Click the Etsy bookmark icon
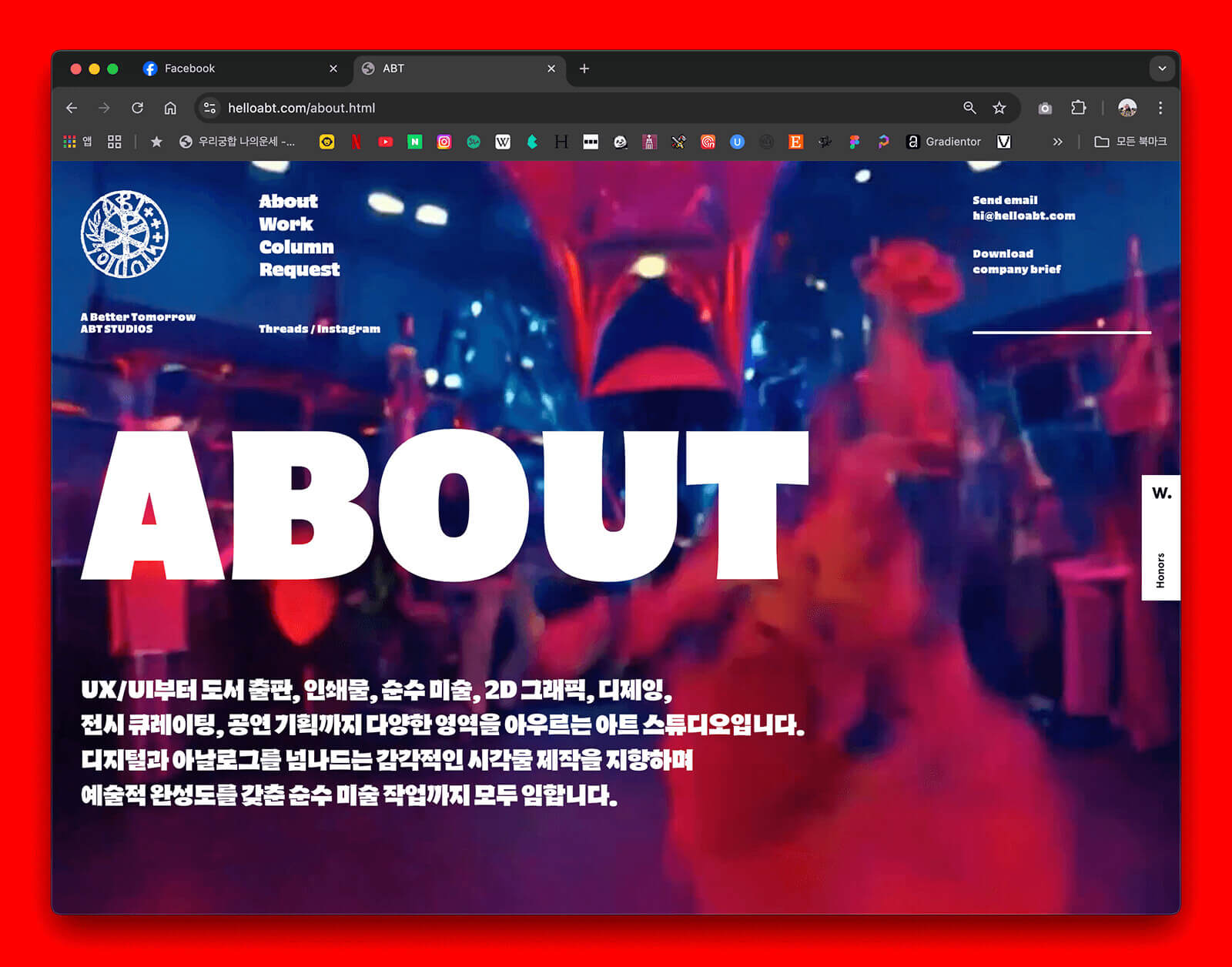 pos(795,142)
